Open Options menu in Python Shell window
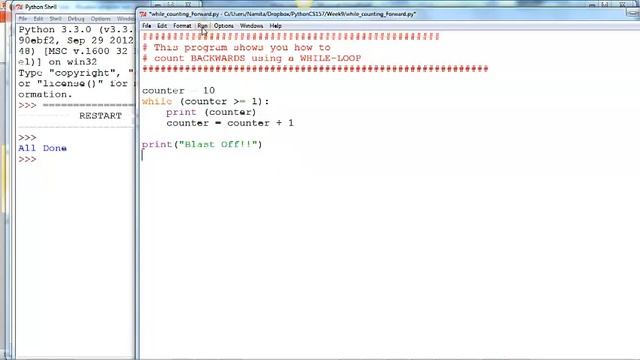640x360 pixels. [x=100, y=19]
